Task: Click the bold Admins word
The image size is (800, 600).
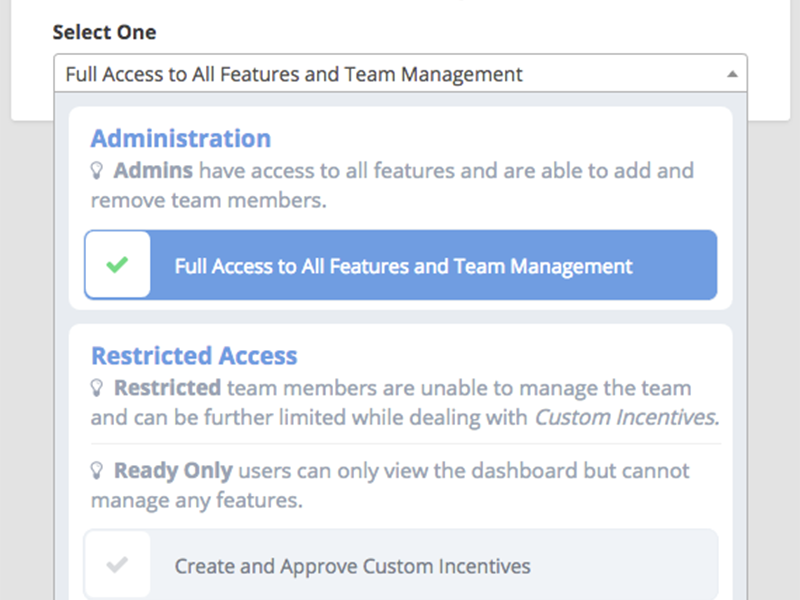Action: tap(153, 170)
